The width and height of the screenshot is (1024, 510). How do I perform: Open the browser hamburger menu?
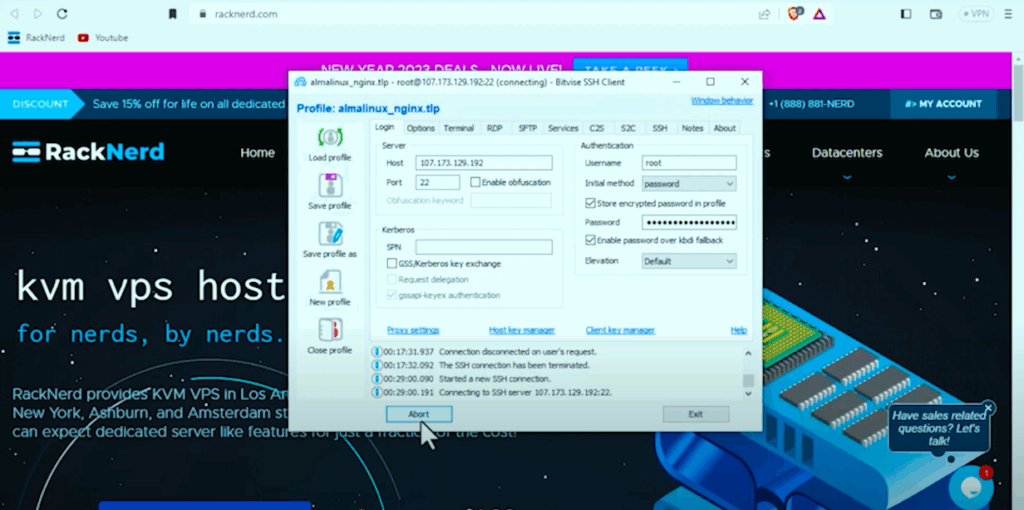[1008, 14]
